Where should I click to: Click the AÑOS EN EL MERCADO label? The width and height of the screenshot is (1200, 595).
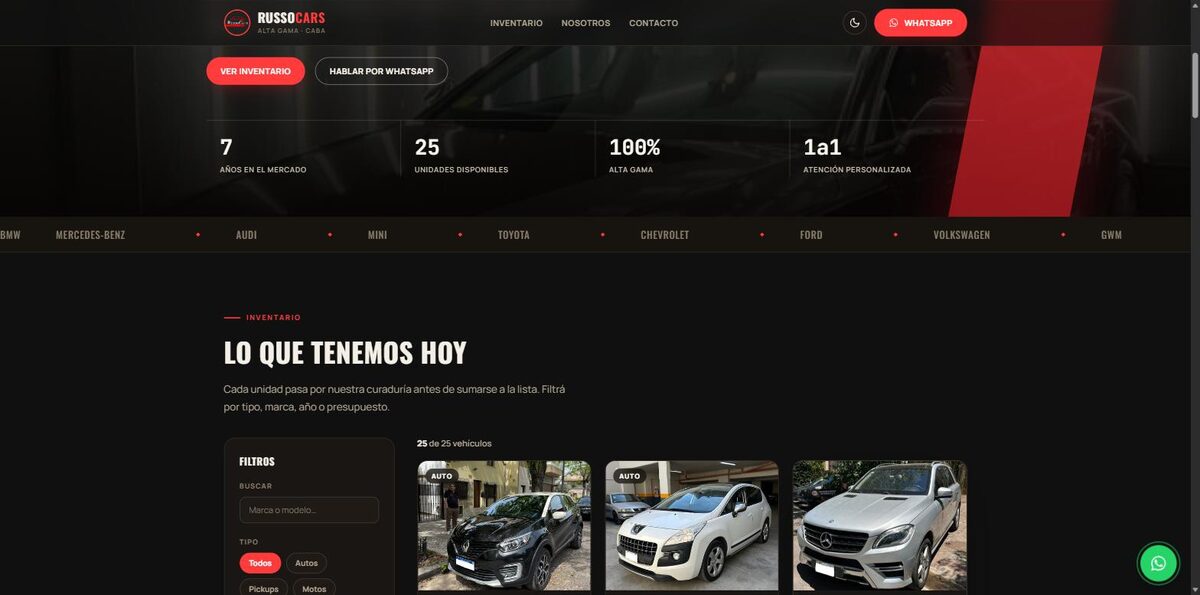point(263,170)
